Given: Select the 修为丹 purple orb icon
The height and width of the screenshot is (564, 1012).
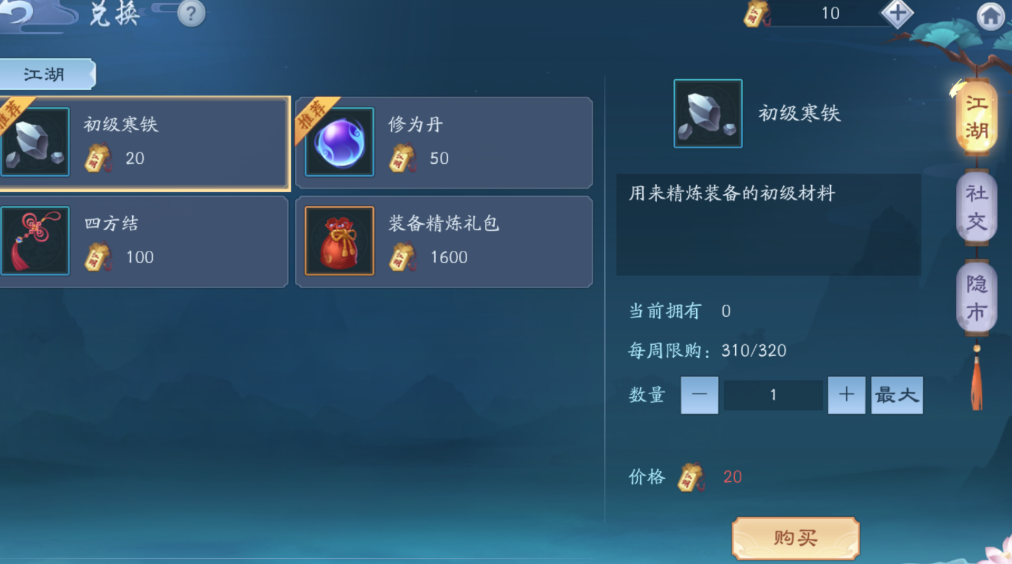Looking at the screenshot, I should [339, 142].
